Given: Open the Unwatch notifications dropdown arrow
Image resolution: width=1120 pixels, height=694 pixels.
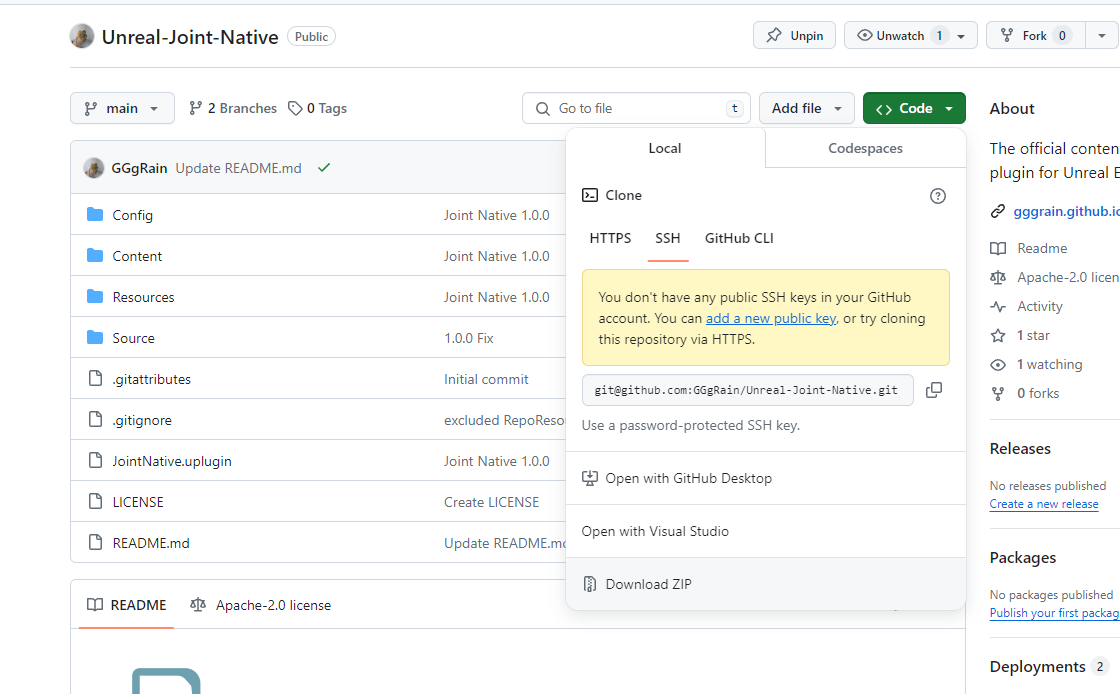Looking at the screenshot, I should [961, 35].
